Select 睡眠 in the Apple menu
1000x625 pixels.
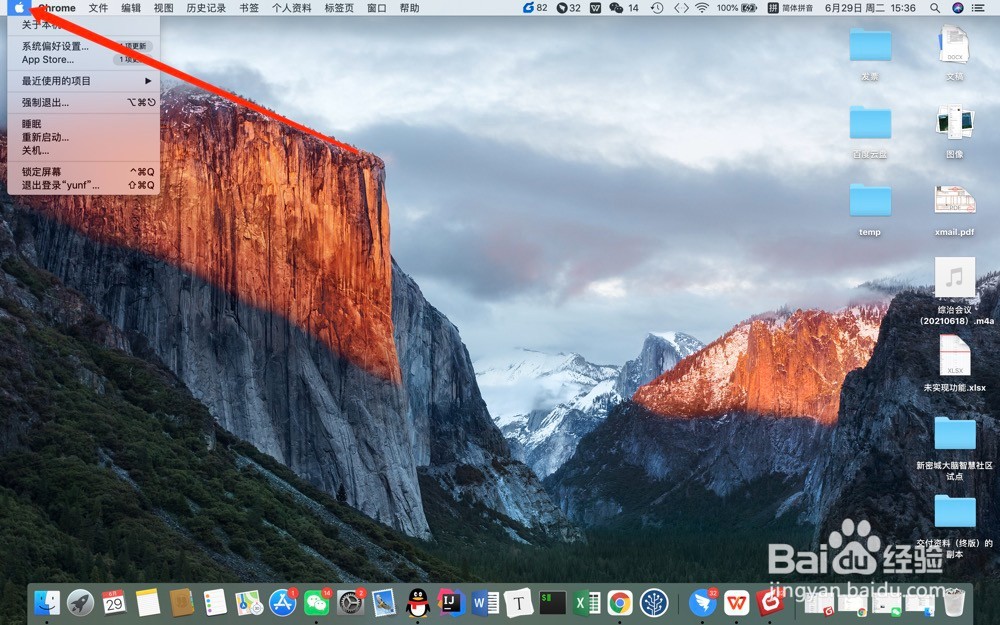pos(84,124)
